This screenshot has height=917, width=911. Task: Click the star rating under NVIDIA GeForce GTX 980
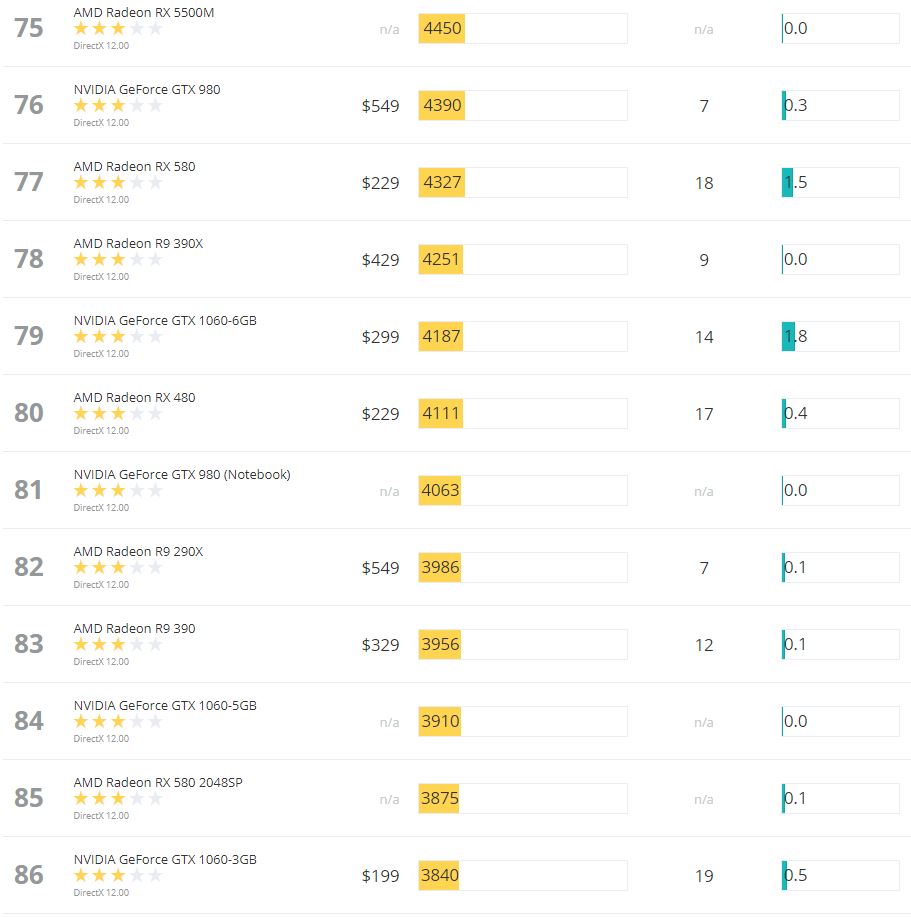[x=118, y=105]
